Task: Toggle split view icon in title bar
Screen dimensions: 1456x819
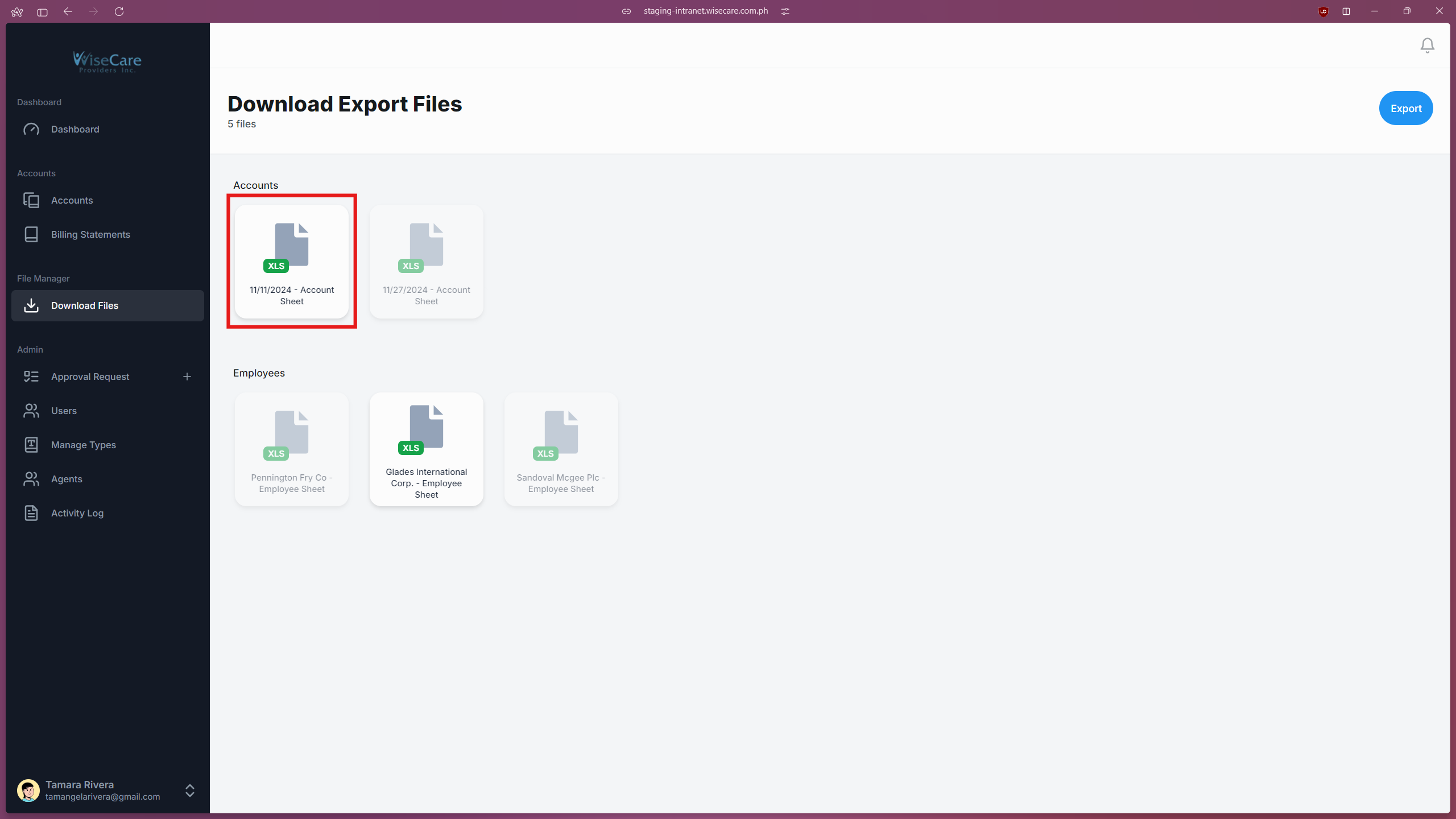Action: [1346, 11]
